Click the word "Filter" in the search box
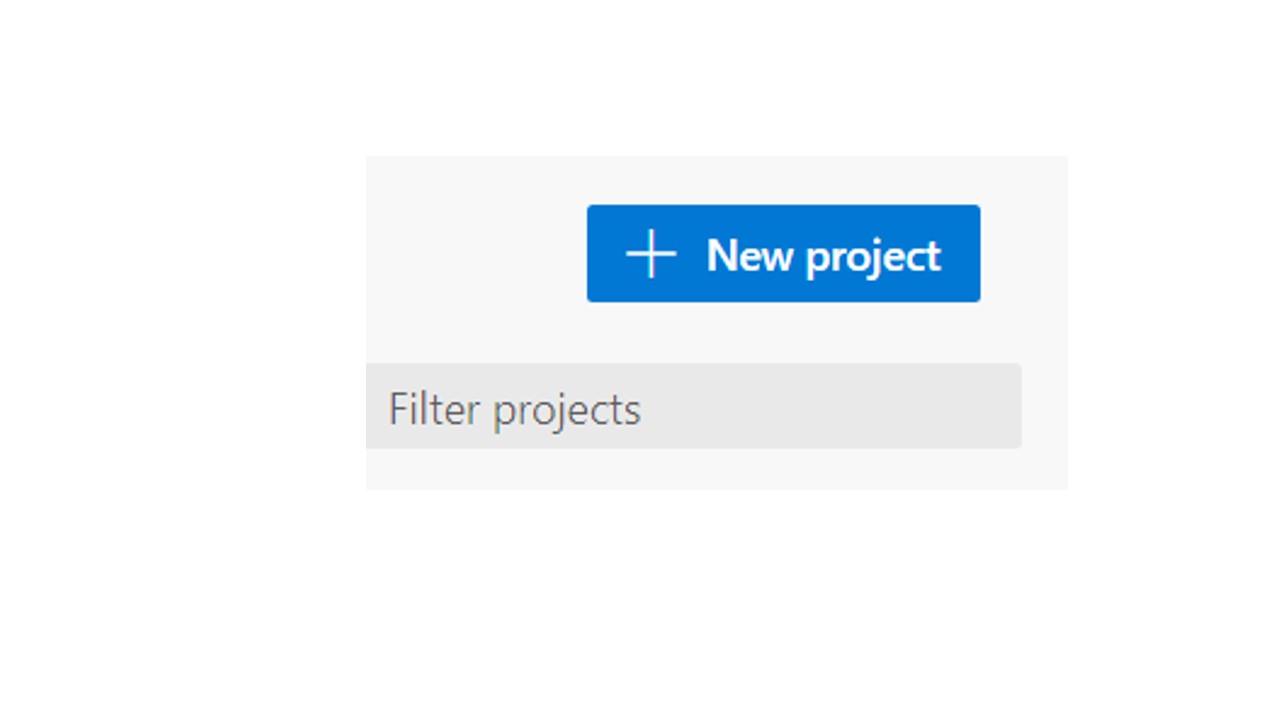1280x720 pixels. 434,408
